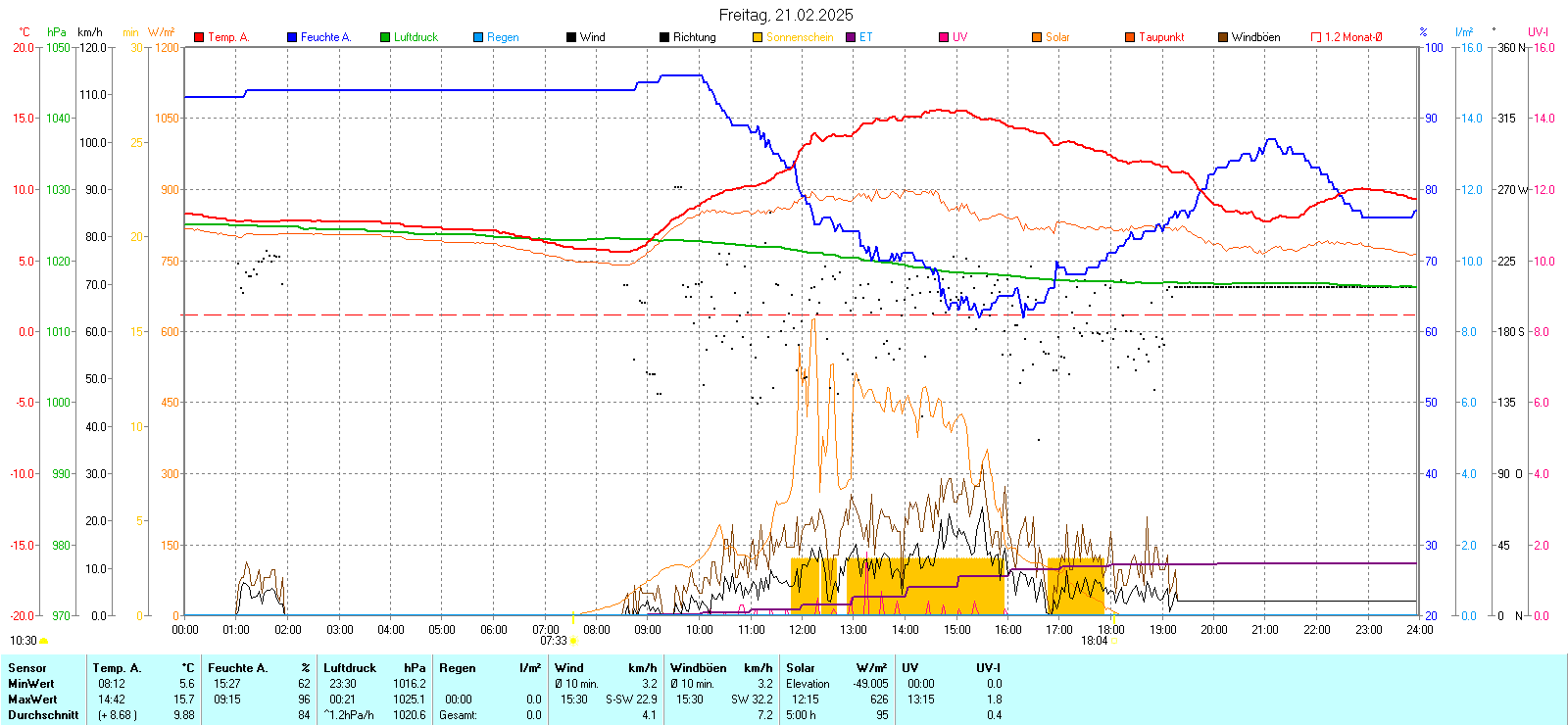Click the purple ET legend square
This screenshot has width=1568, height=725.
point(851,37)
